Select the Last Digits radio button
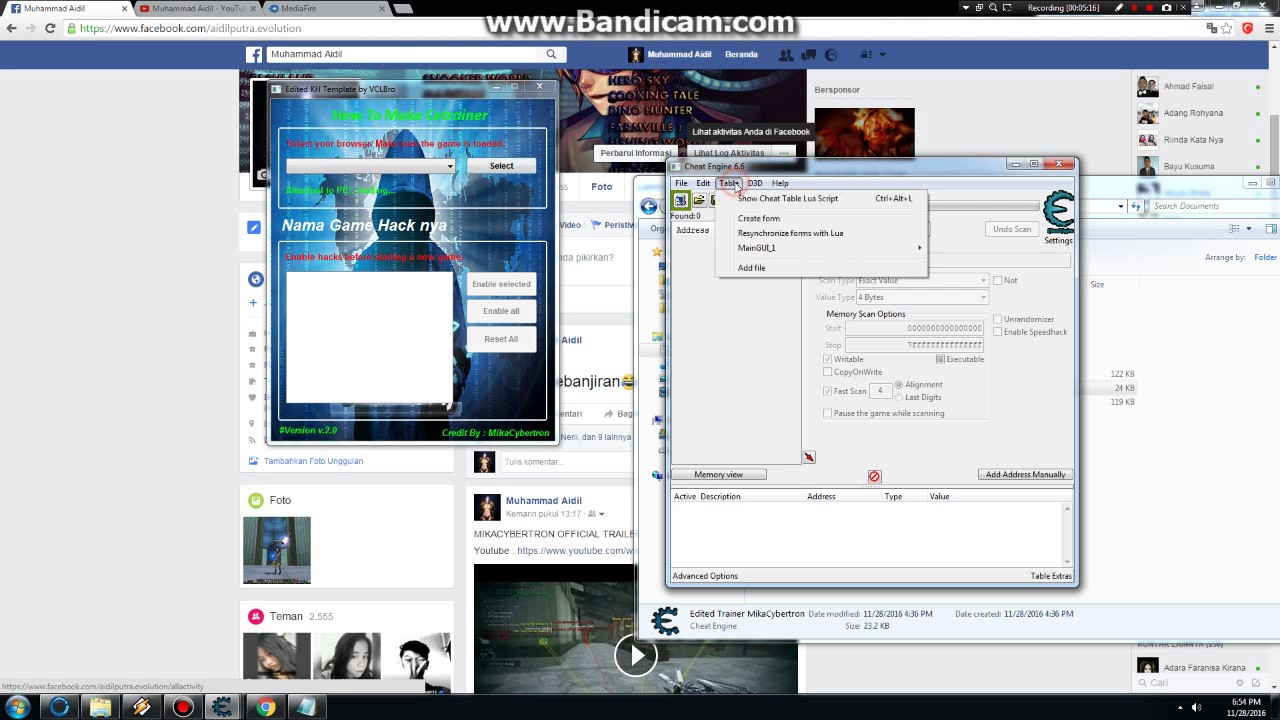This screenshot has height=720, width=1280. (x=899, y=397)
